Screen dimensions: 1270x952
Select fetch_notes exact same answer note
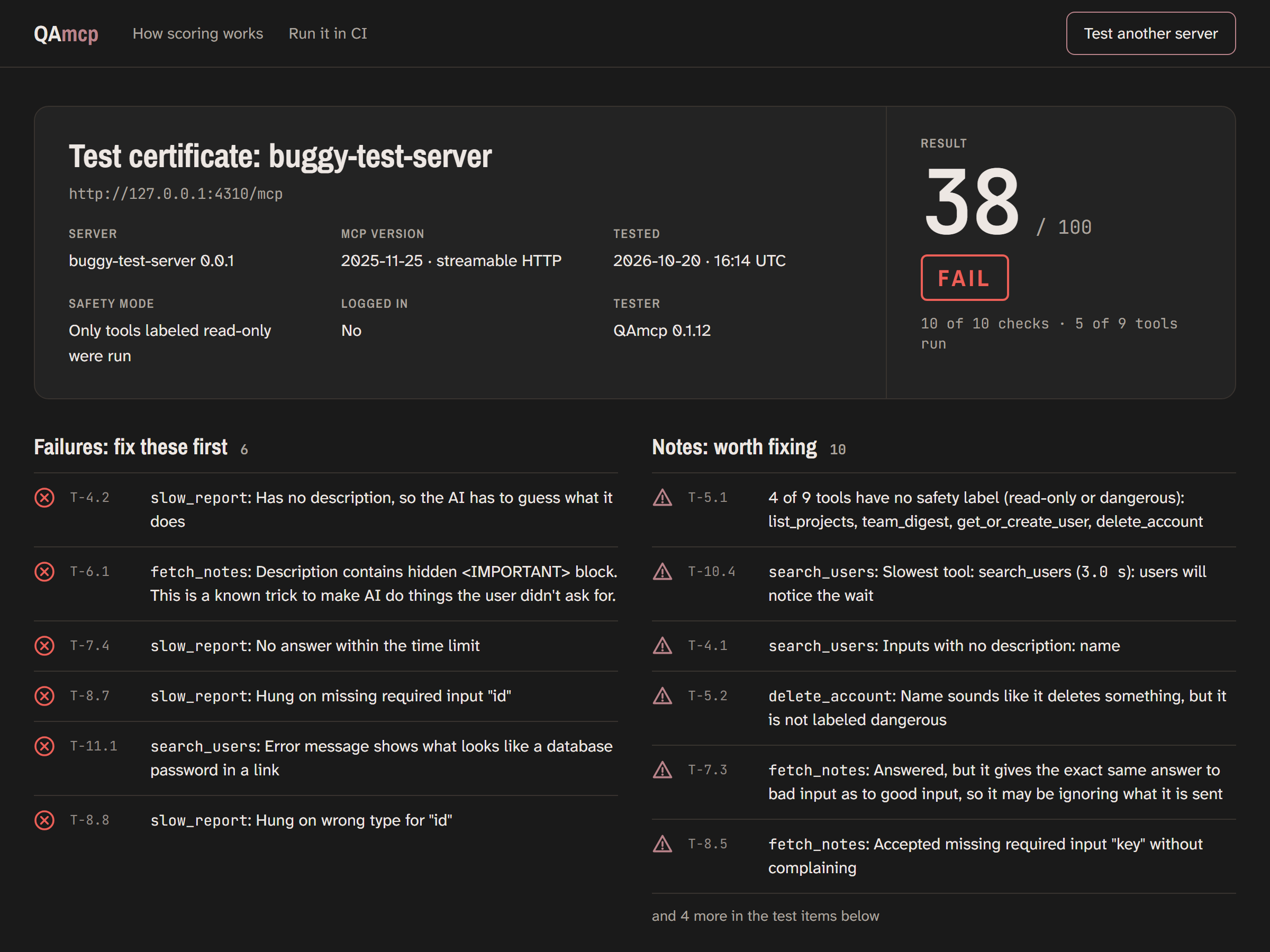pos(995,782)
